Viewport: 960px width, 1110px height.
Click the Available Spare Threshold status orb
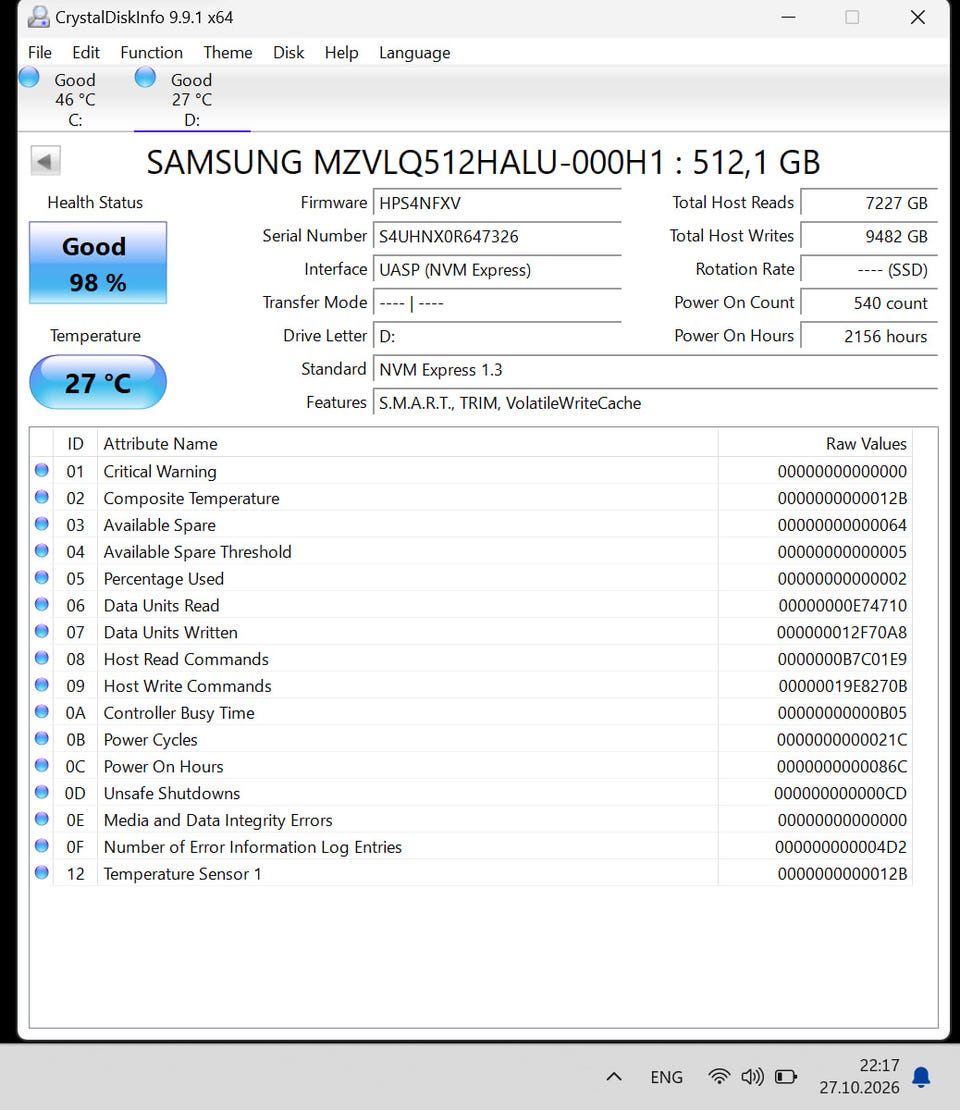pyautogui.click(x=42, y=551)
